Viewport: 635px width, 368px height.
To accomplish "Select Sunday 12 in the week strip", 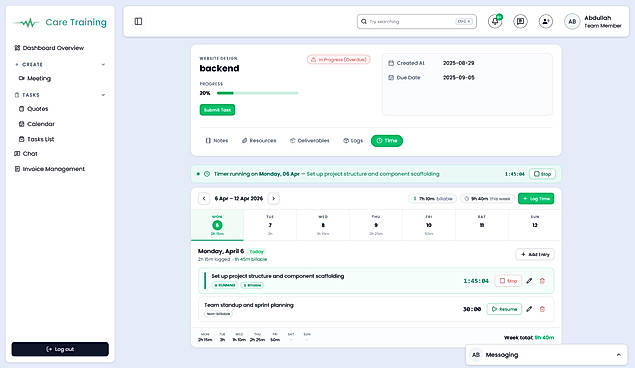I will click(x=535, y=225).
